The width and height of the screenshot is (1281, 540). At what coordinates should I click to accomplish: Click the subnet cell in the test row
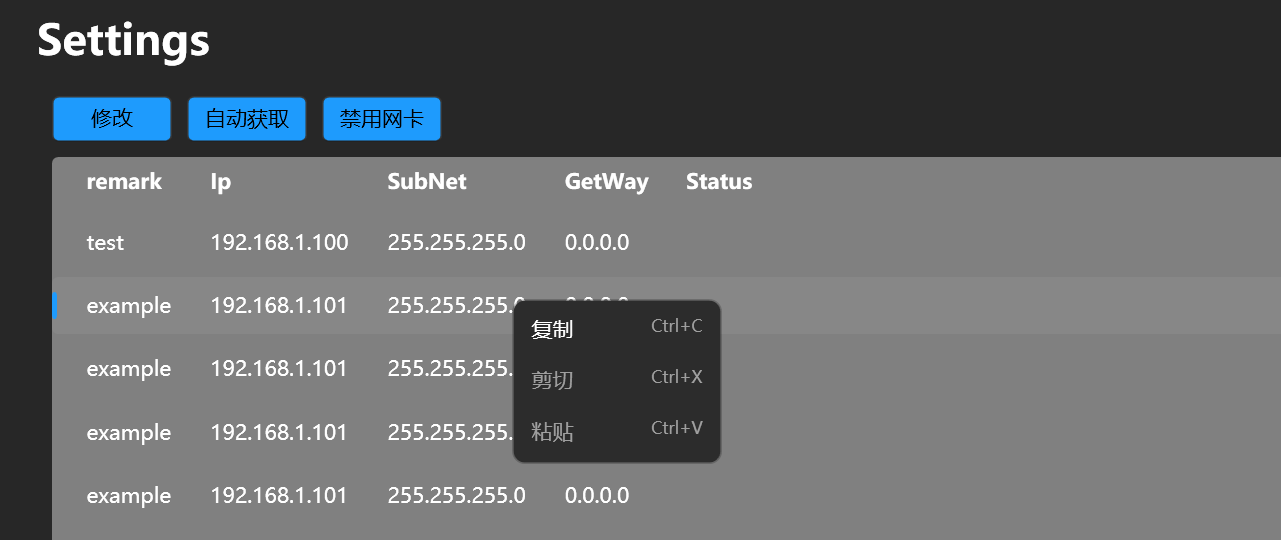457,243
